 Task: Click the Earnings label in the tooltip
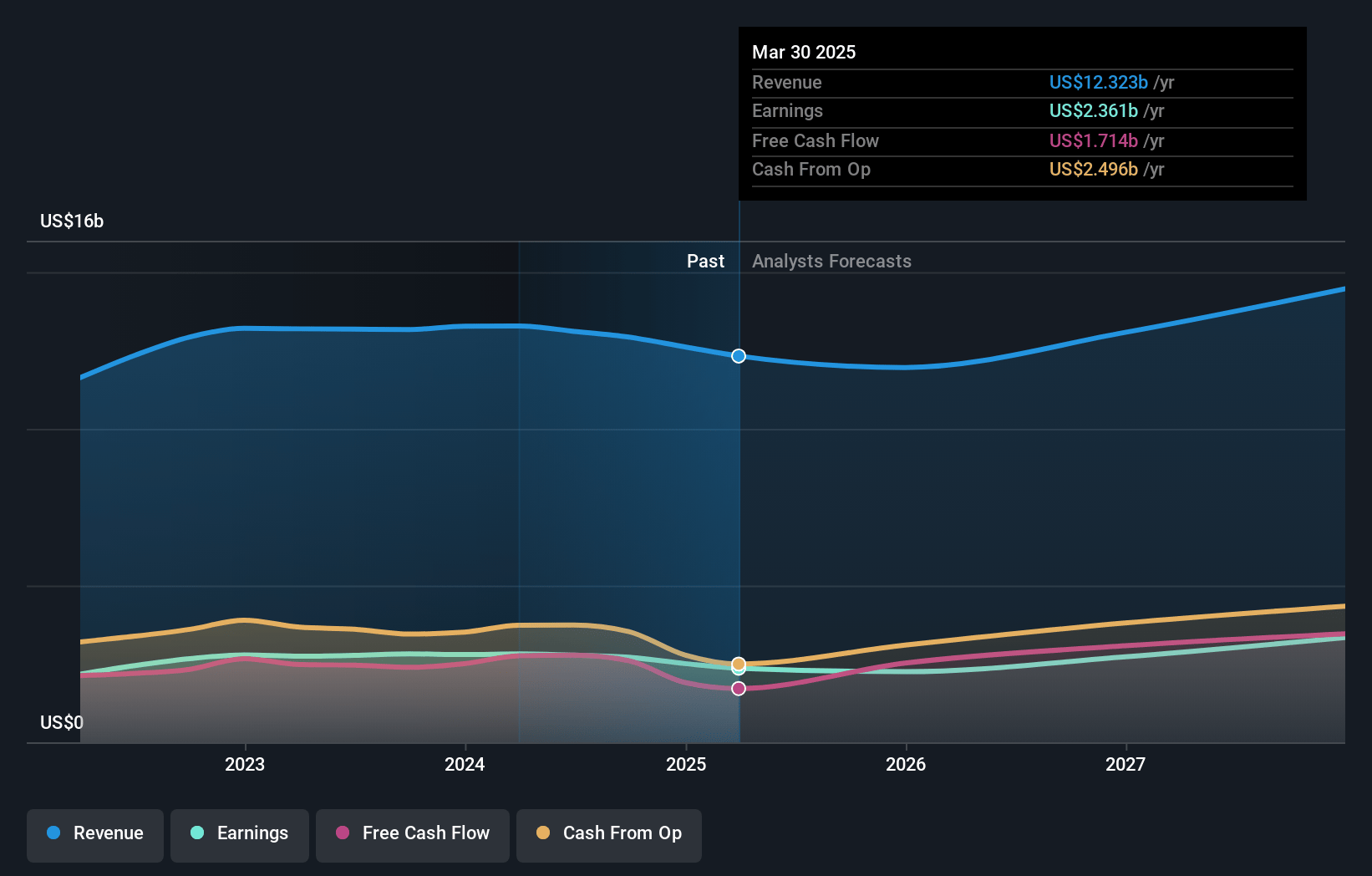(787, 110)
